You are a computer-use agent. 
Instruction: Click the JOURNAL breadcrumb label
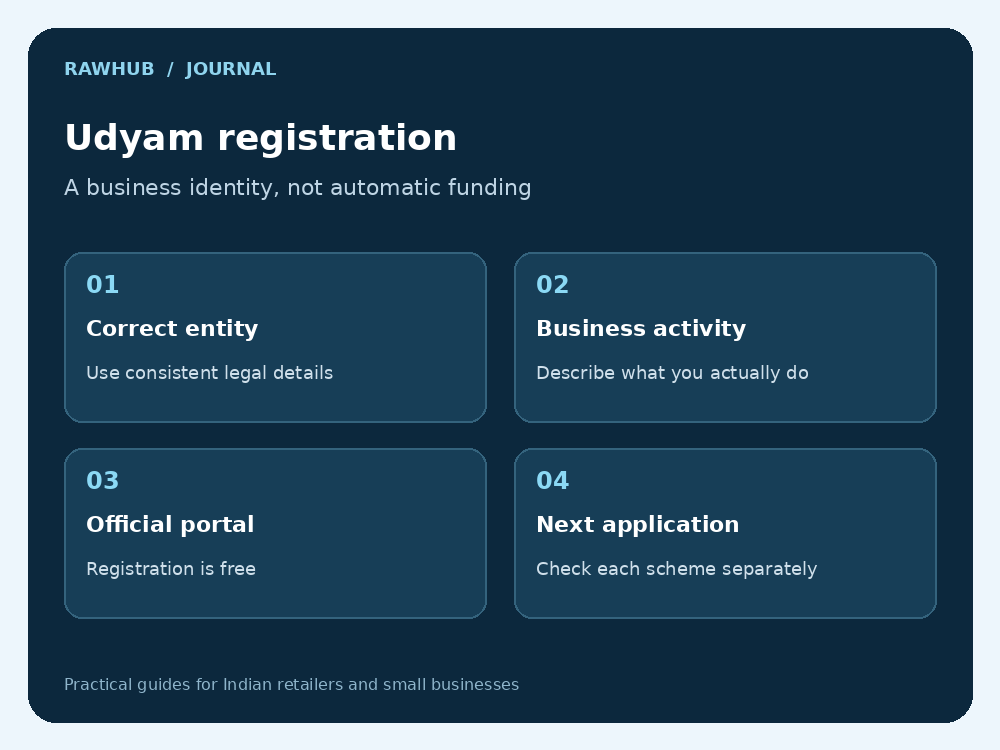click(x=231, y=69)
